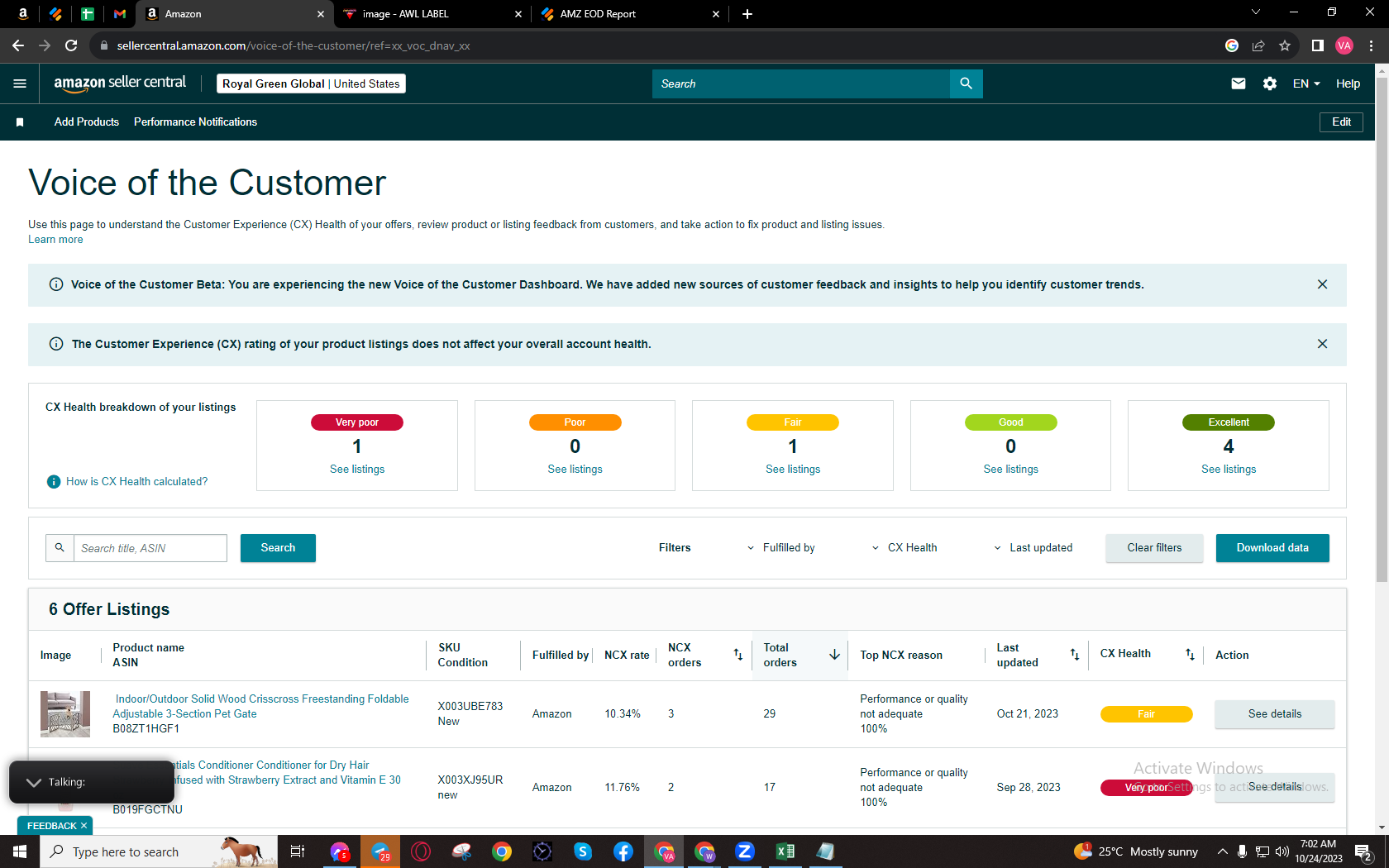This screenshot has height=868, width=1389.
Task: Open the Indoor/Outdoor Solid Wood Pet Gate product link
Action: click(x=261, y=707)
